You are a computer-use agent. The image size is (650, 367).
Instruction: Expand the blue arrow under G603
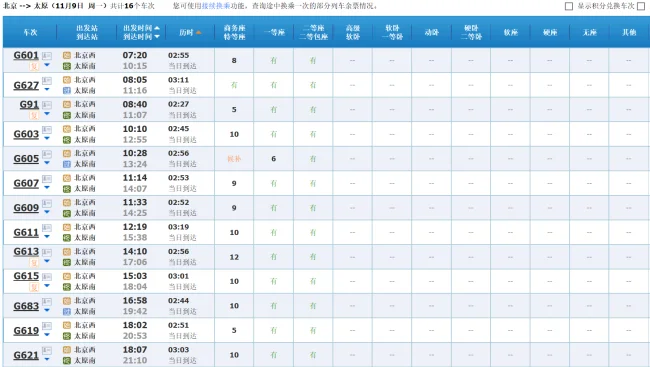tap(47, 139)
